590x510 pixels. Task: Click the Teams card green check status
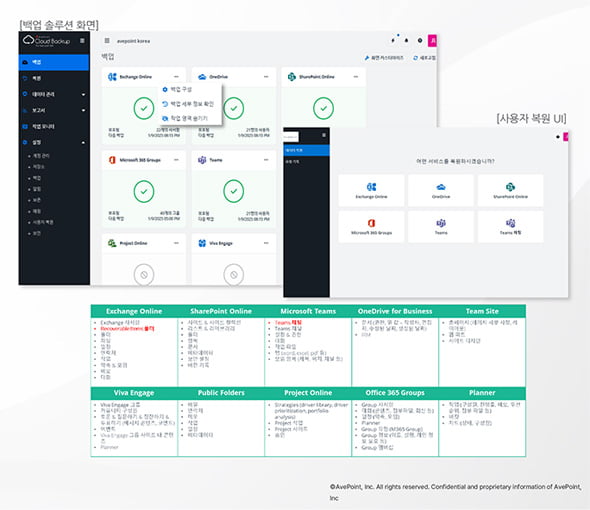[x=234, y=192]
